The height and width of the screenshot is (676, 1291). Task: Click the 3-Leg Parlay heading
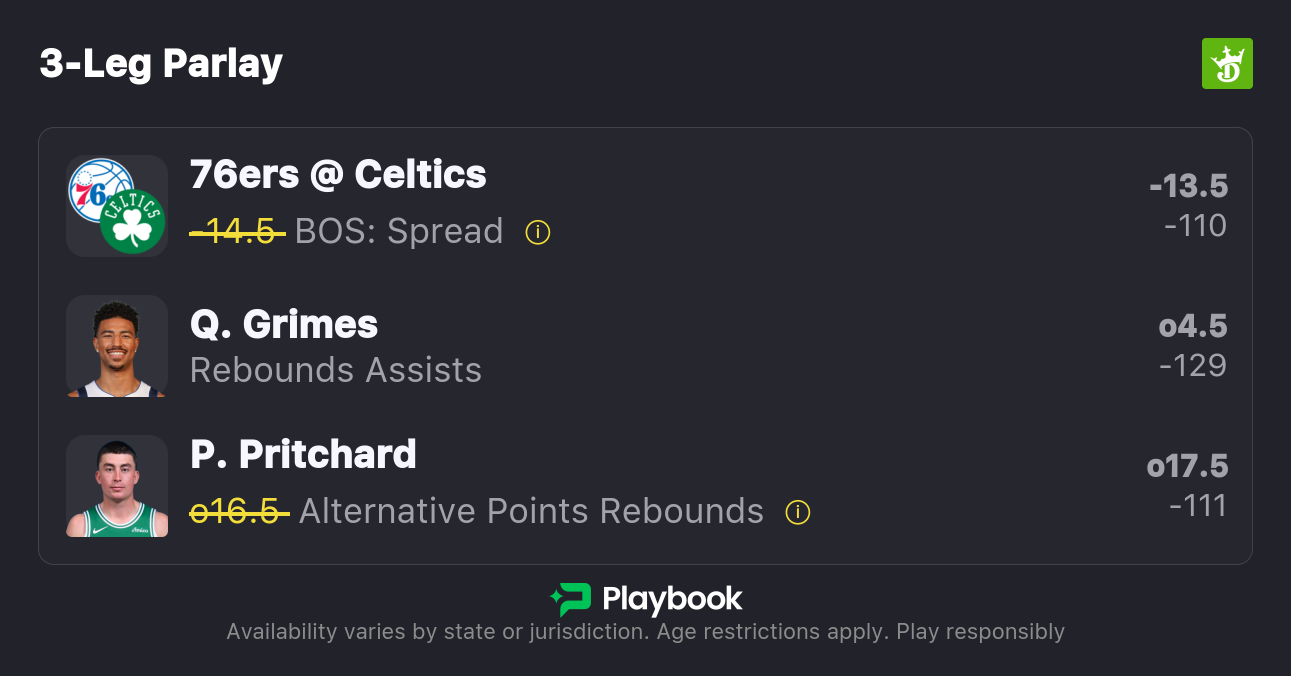pos(161,64)
